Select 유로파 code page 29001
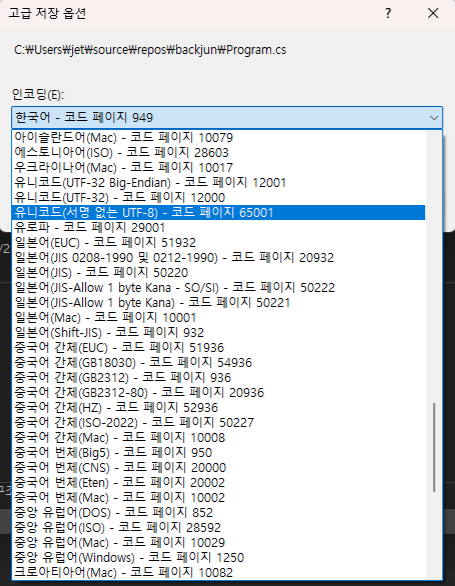455x586 pixels. (x=218, y=227)
